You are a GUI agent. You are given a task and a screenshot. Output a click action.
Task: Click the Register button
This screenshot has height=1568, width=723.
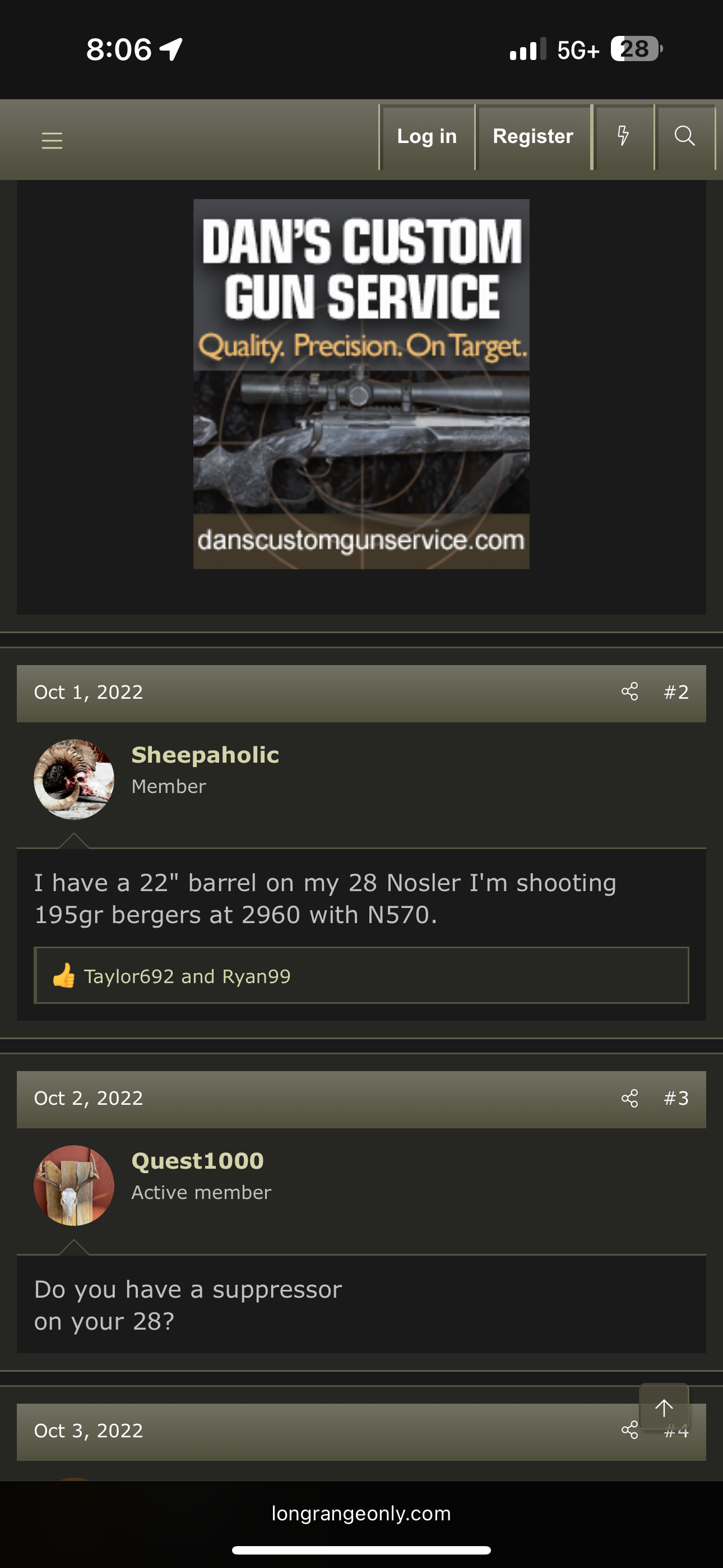(533, 136)
